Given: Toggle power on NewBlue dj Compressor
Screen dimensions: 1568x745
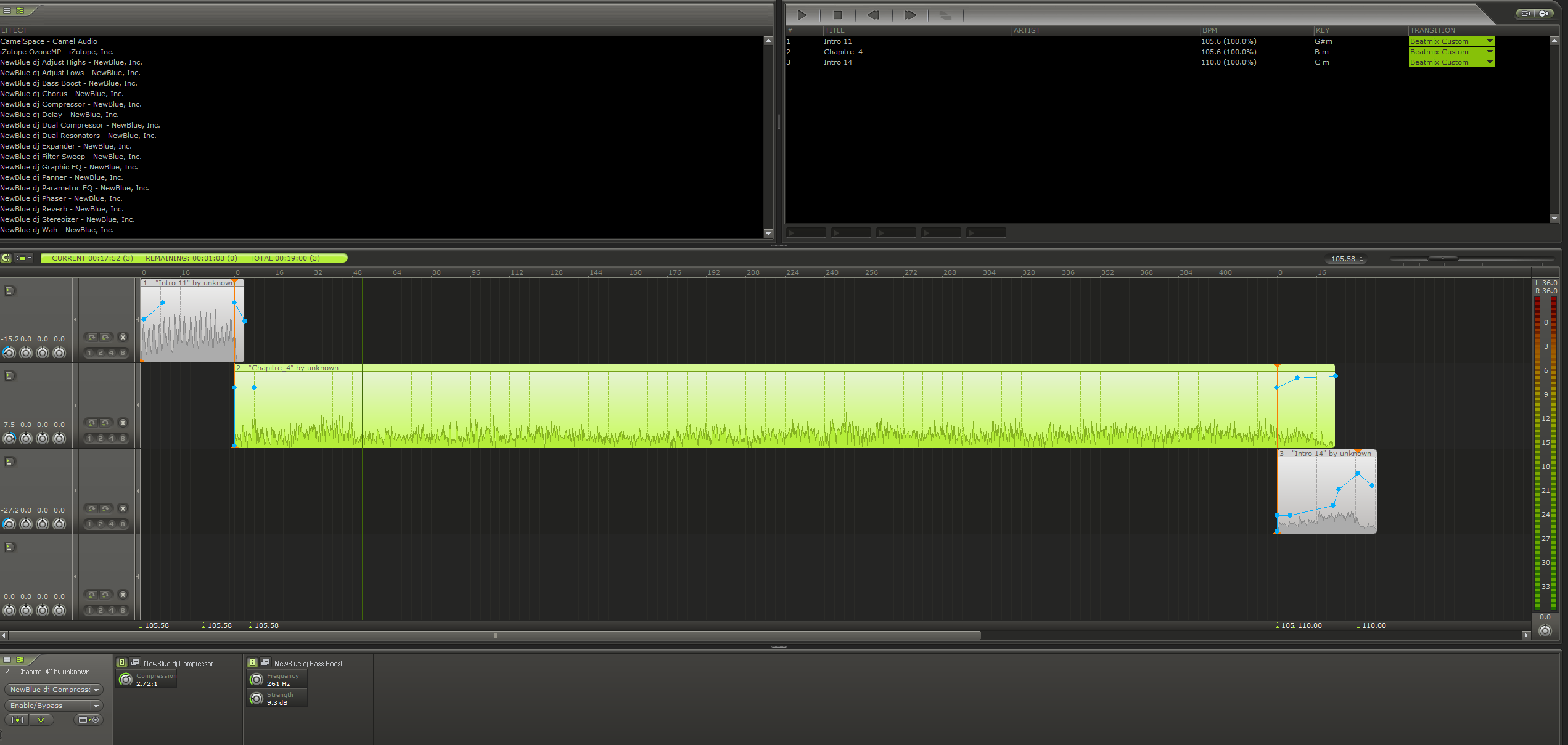Looking at the screenshot, I should [122, 662].
